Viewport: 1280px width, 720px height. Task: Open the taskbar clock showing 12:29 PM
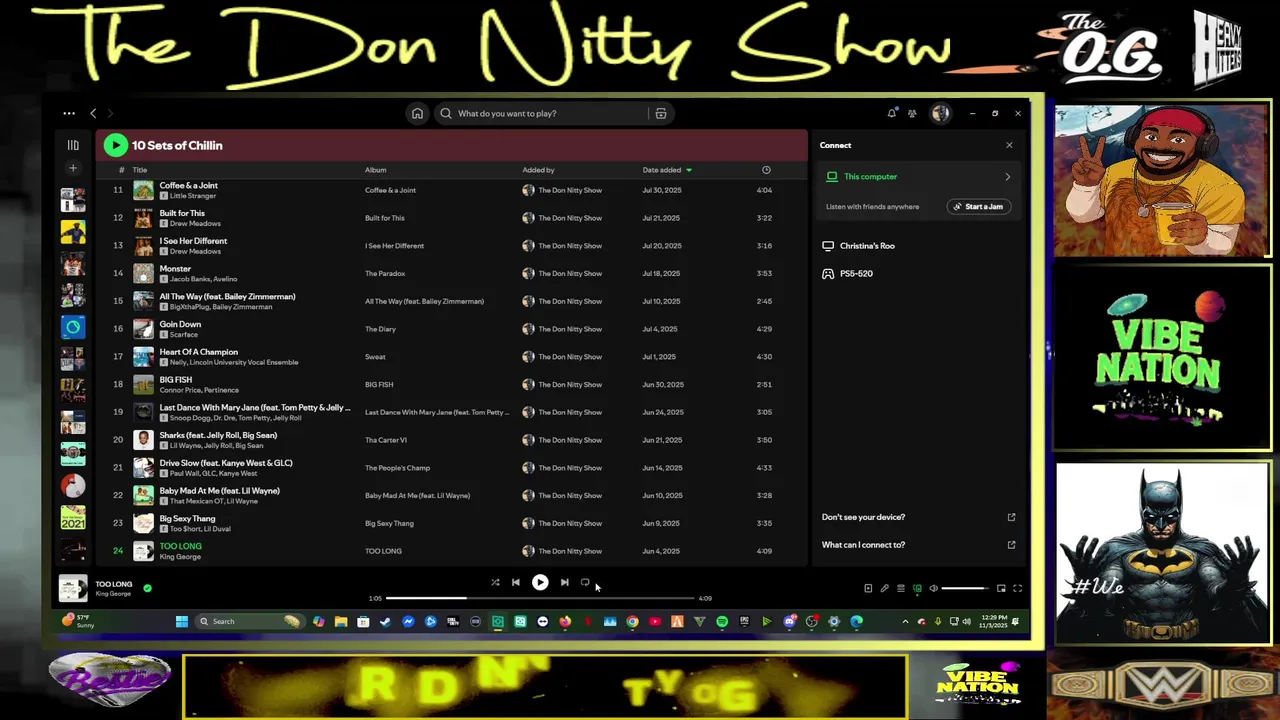click(x=995, y=621)
